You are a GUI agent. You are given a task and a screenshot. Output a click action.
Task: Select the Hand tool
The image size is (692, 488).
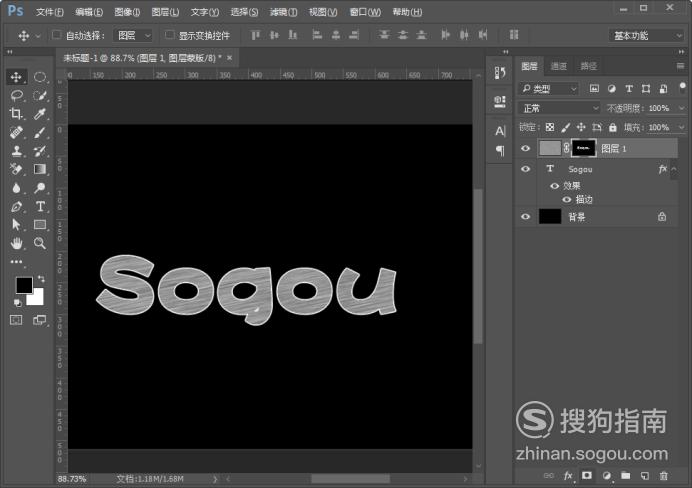16,243
